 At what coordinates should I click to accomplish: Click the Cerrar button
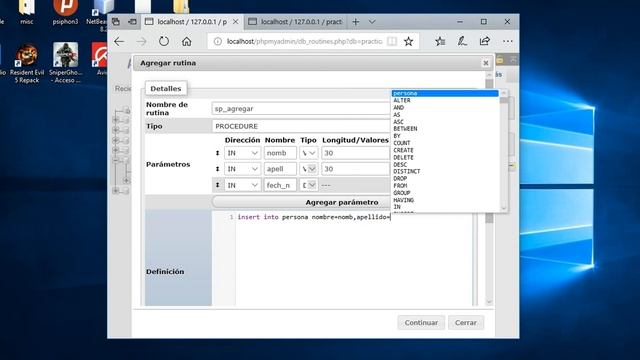click(466, 322)
